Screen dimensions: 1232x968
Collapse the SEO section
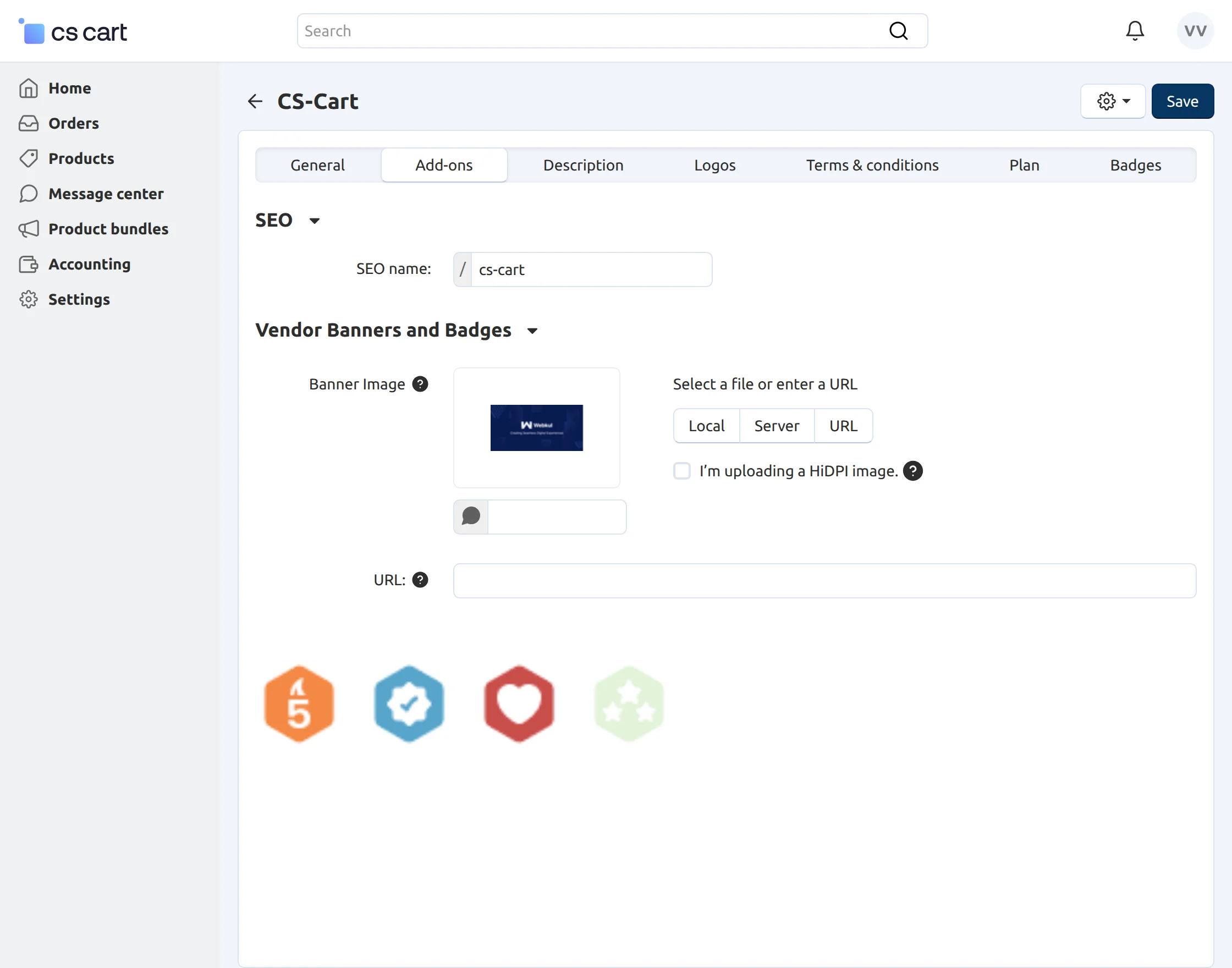pyautogui.click(x=315, y=221)
